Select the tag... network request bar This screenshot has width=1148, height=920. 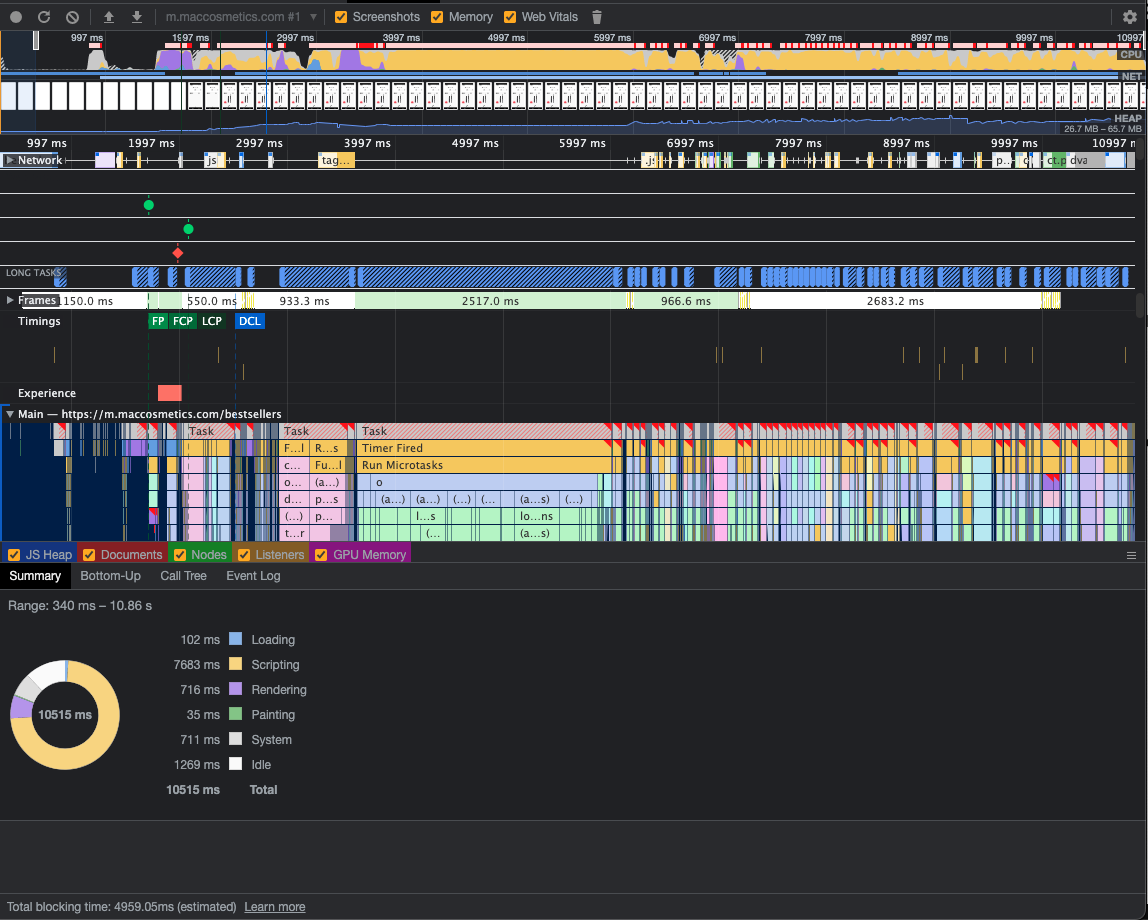tap(336, 160)
